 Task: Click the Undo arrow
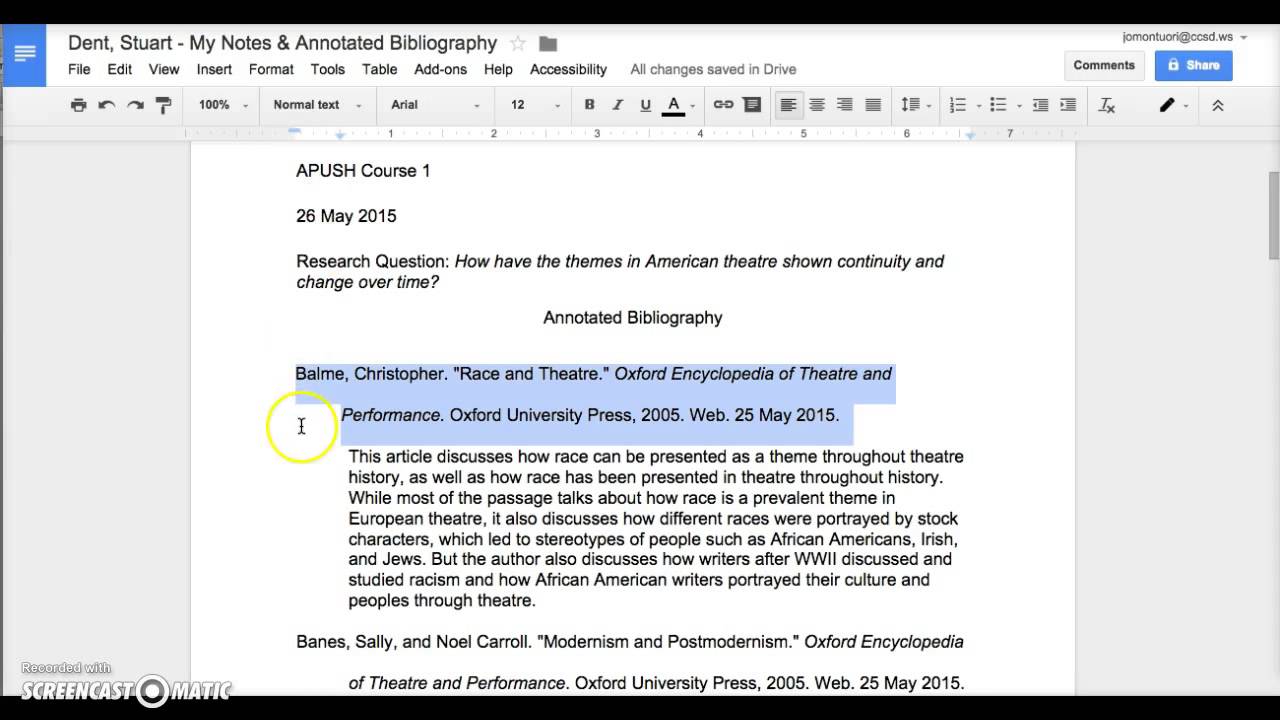pyautogui.click(x=107, y=105)
